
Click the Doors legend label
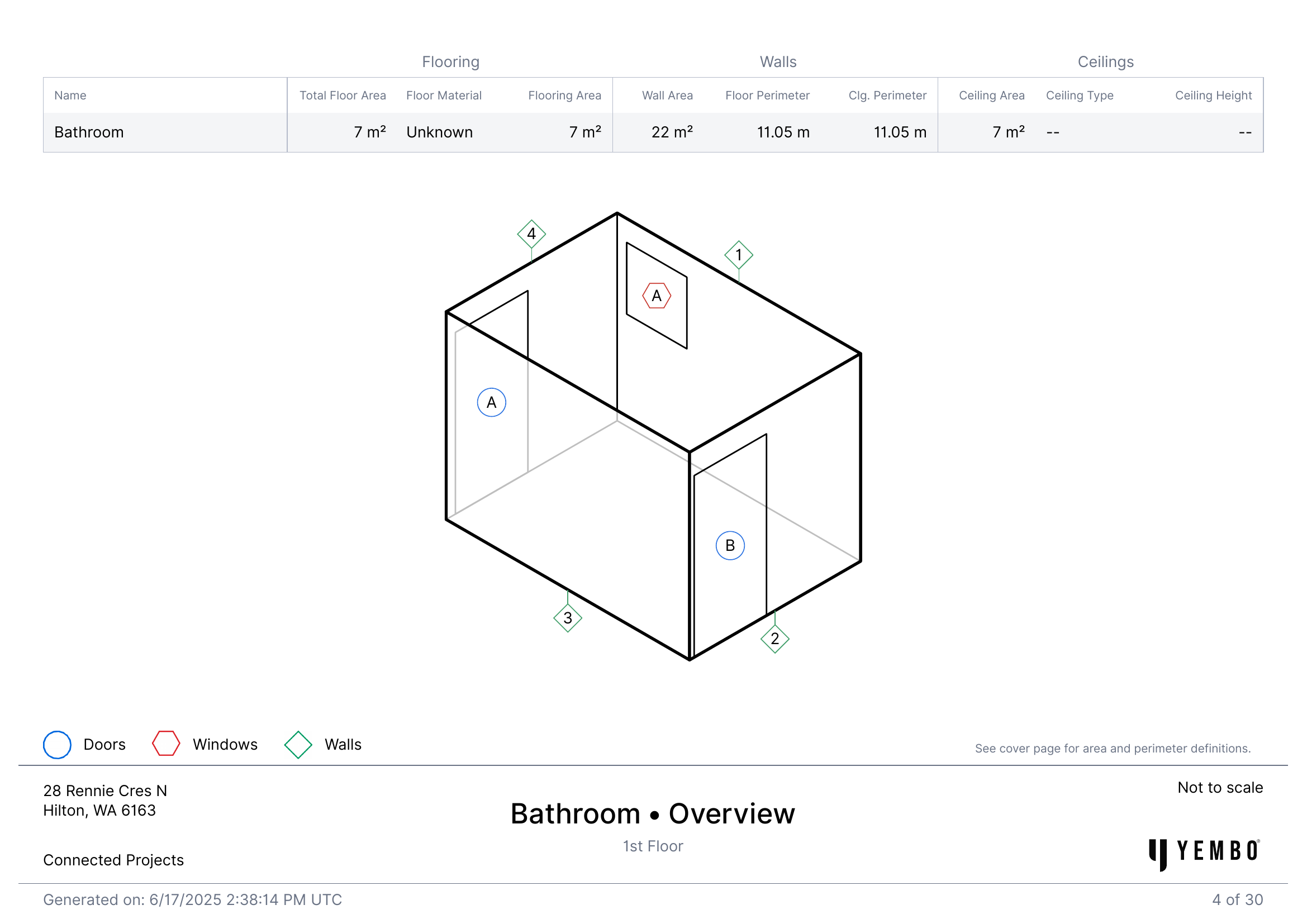click(104, 745)
